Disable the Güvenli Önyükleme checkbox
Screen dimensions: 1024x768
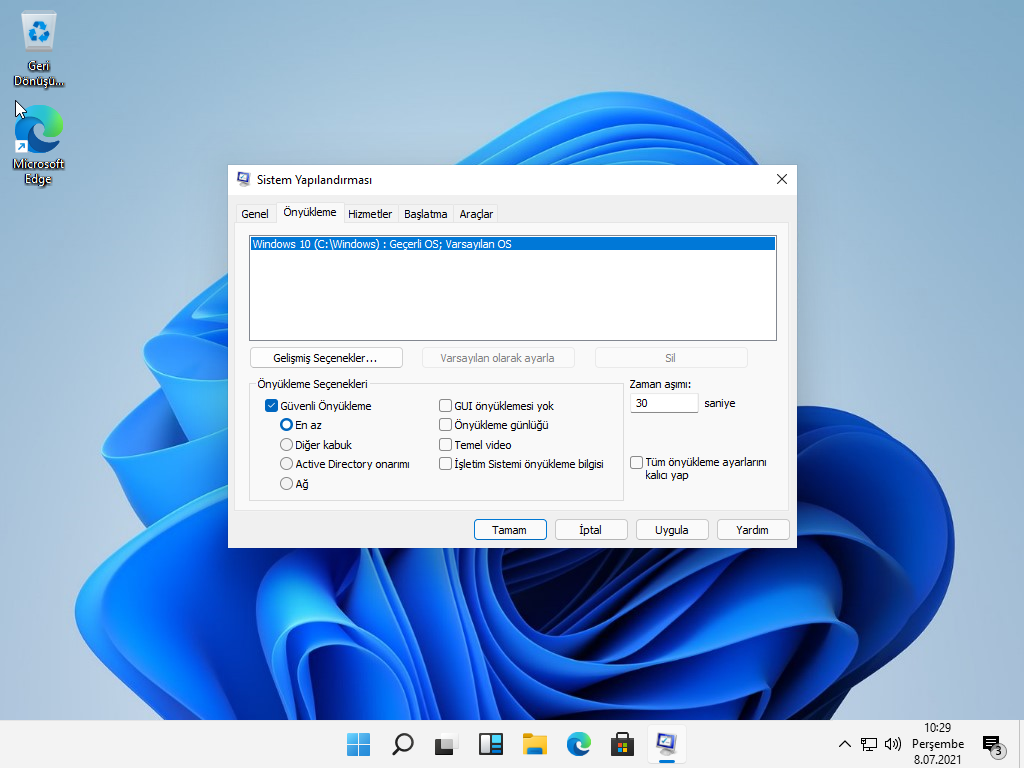pyautogui.click(x=271, y=405)
